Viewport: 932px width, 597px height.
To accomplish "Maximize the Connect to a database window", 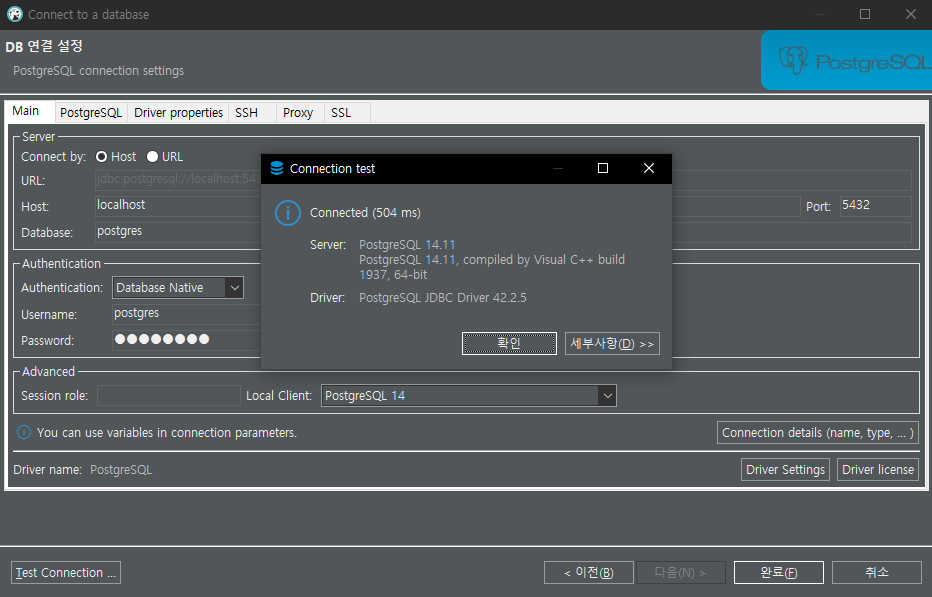I will [x=865, y=14].
